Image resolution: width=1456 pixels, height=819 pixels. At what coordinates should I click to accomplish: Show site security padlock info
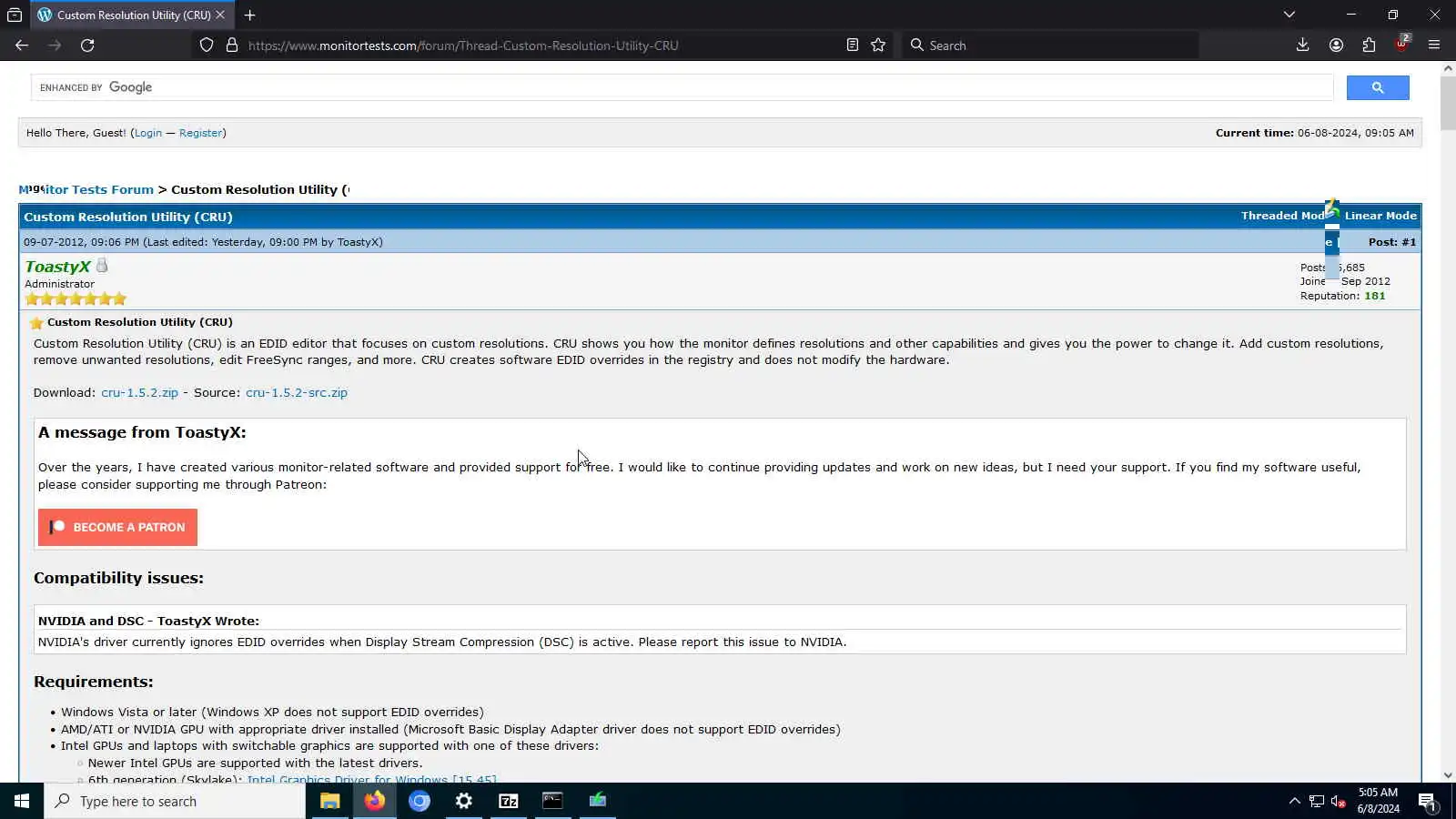(x=232, y=45)
